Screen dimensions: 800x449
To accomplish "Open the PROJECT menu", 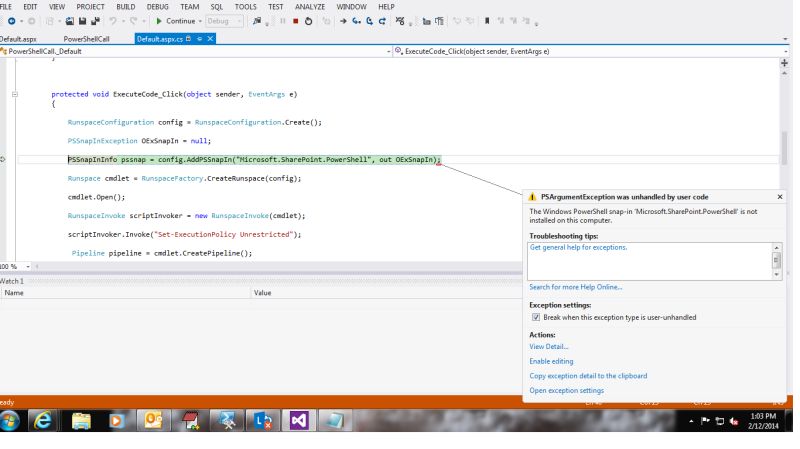I will [x=90, y=7].
